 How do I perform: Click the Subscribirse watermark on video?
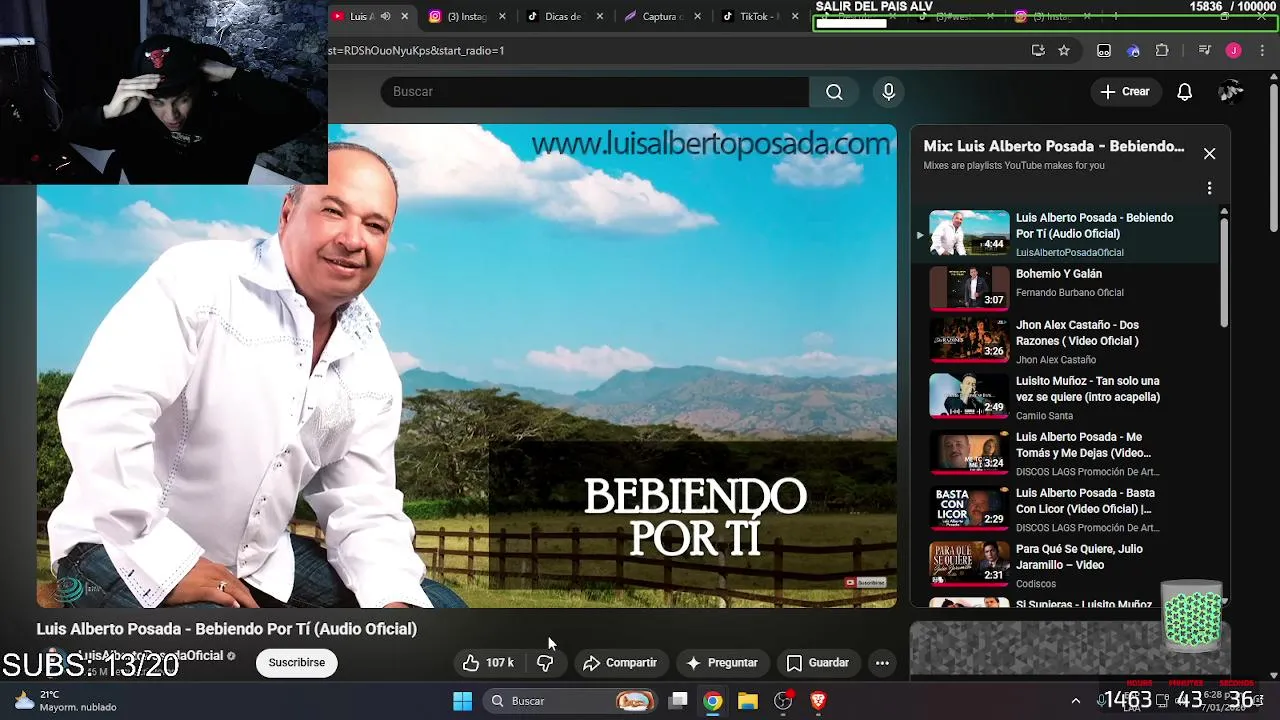click(866, 583)
